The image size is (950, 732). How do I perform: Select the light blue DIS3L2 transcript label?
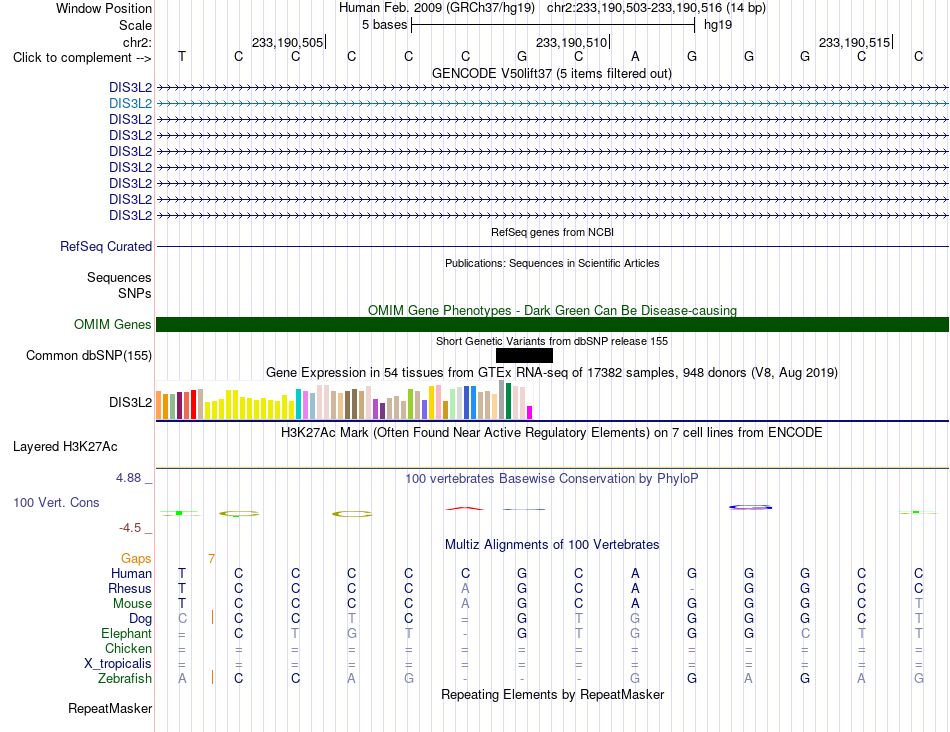(130, 104)
